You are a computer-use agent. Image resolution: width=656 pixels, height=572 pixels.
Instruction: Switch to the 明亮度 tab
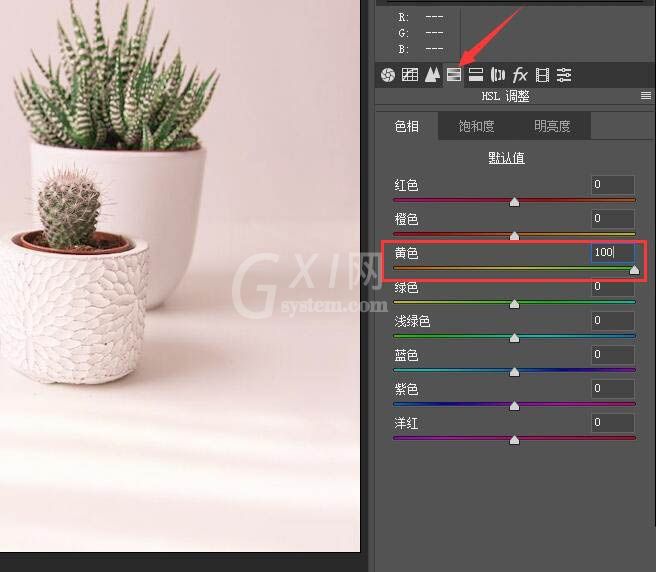click(552, 126)
